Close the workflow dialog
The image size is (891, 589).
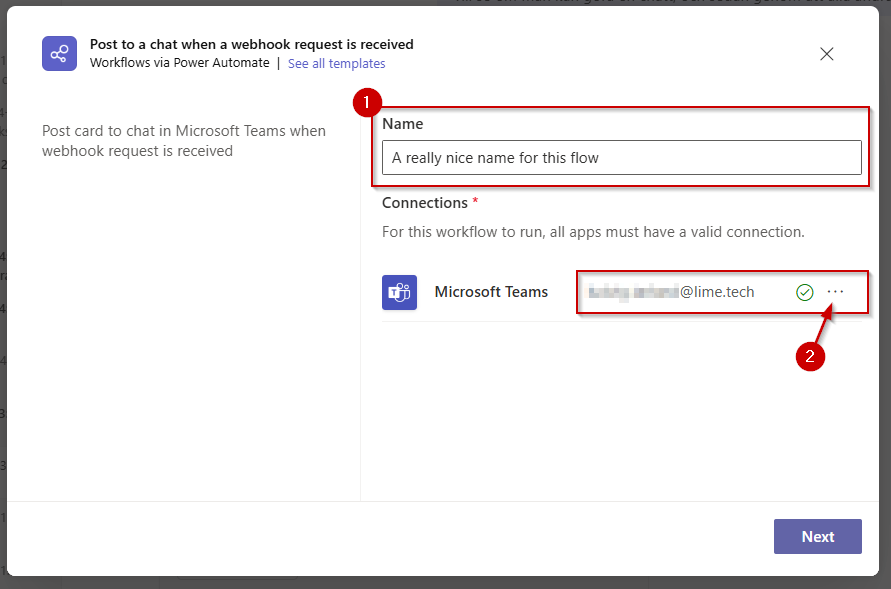(x=827, y=54)
